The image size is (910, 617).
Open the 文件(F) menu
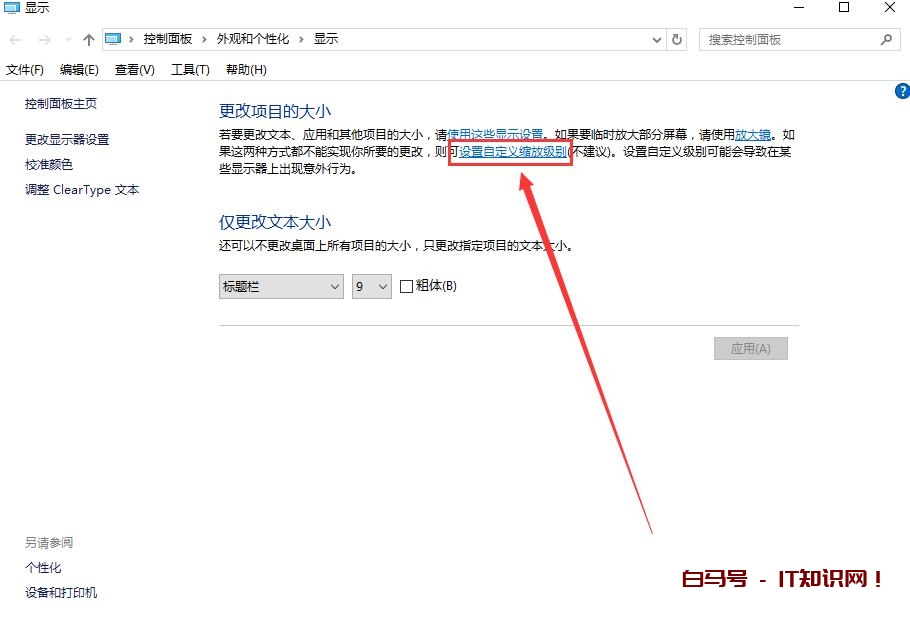(25, 70)
